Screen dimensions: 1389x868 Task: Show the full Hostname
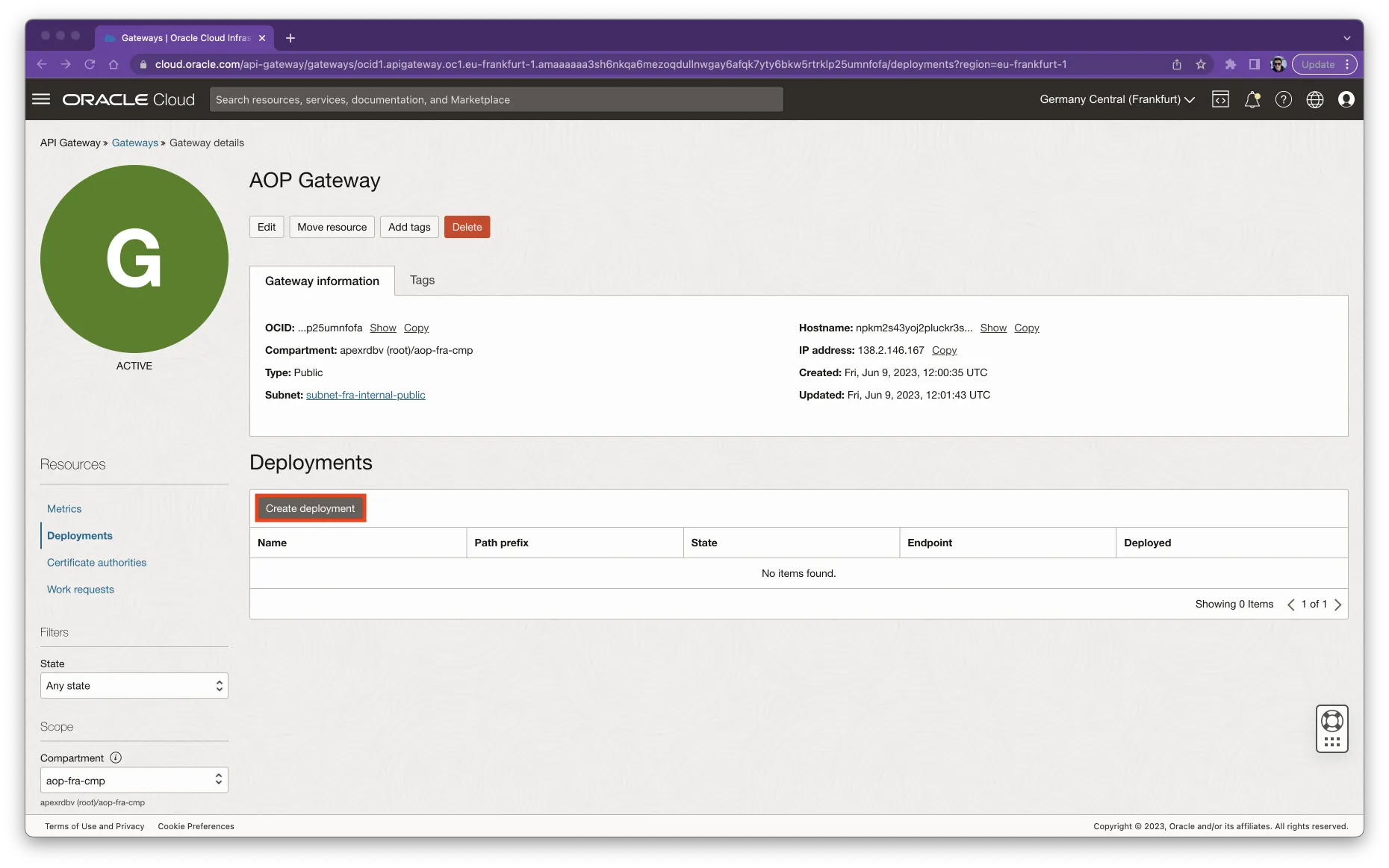coord(993,328)
